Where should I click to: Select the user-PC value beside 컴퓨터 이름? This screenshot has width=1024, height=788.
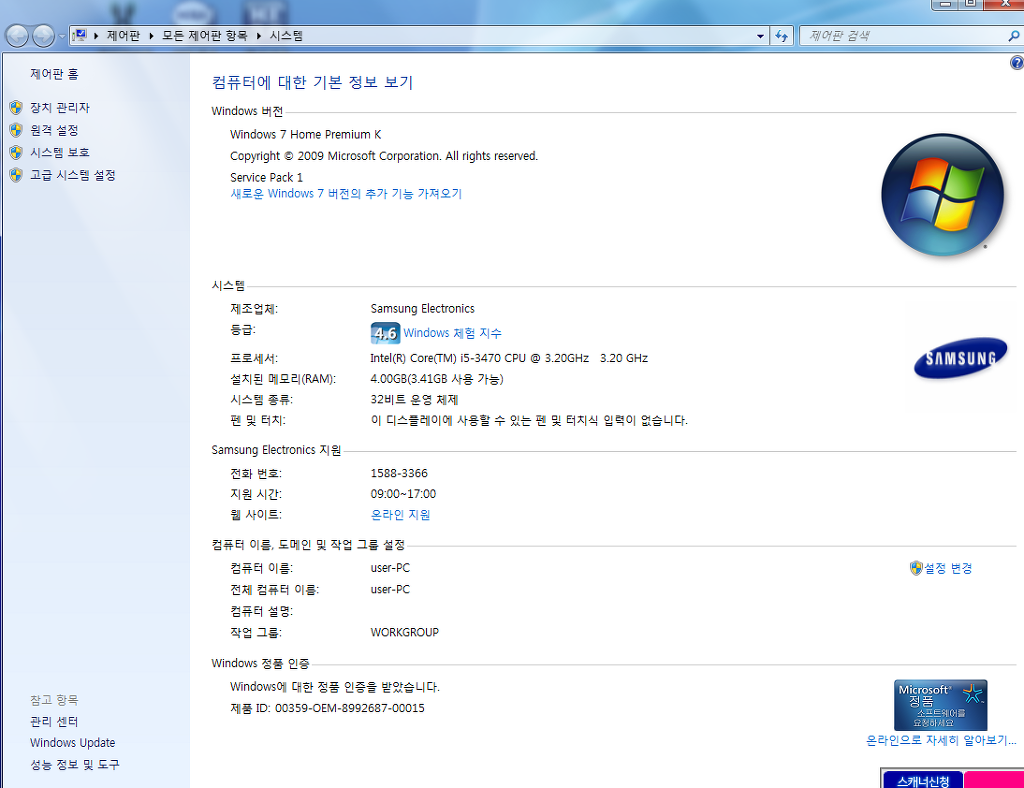(391, 568)
